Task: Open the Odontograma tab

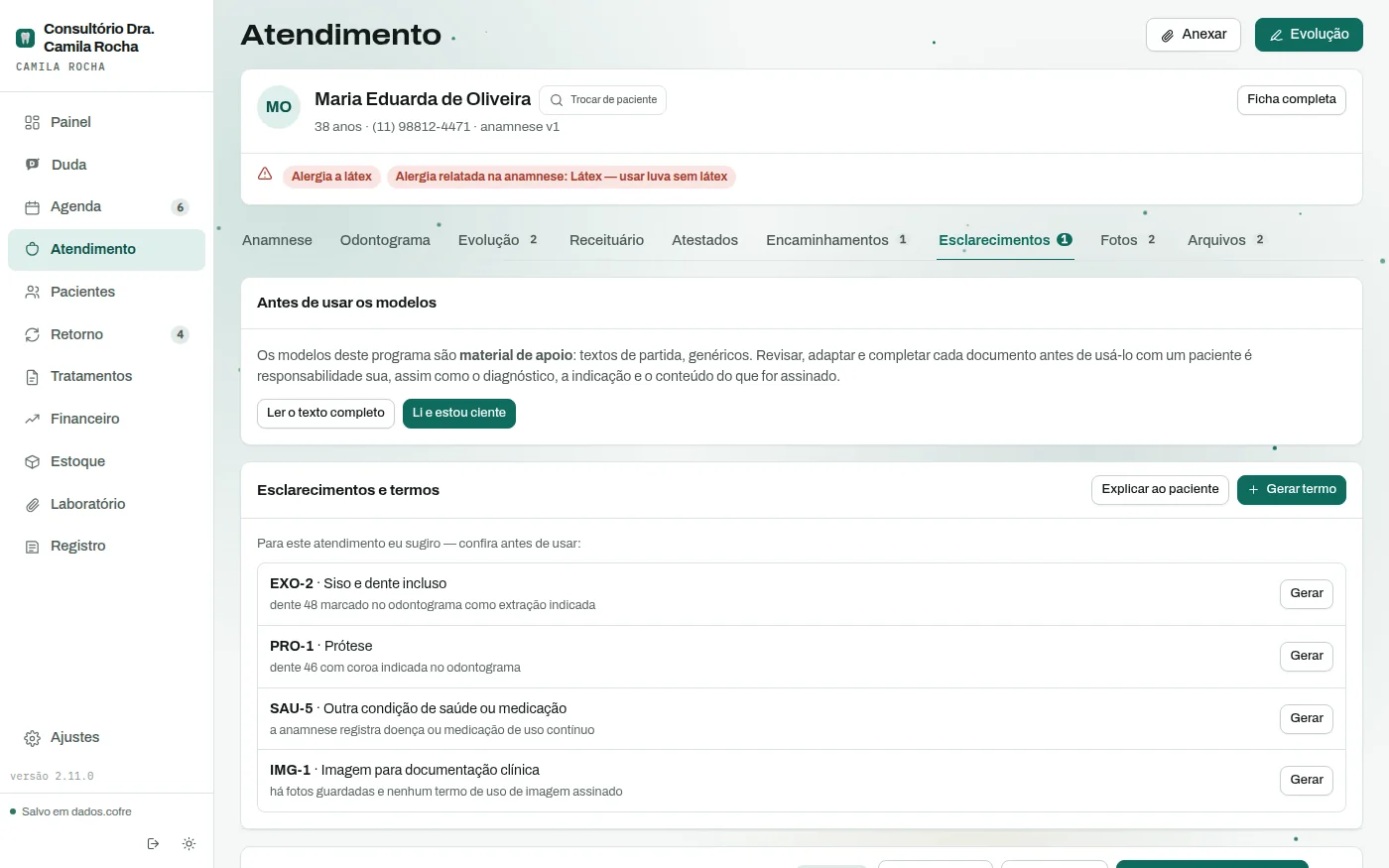Action: [x=385, y=240]
